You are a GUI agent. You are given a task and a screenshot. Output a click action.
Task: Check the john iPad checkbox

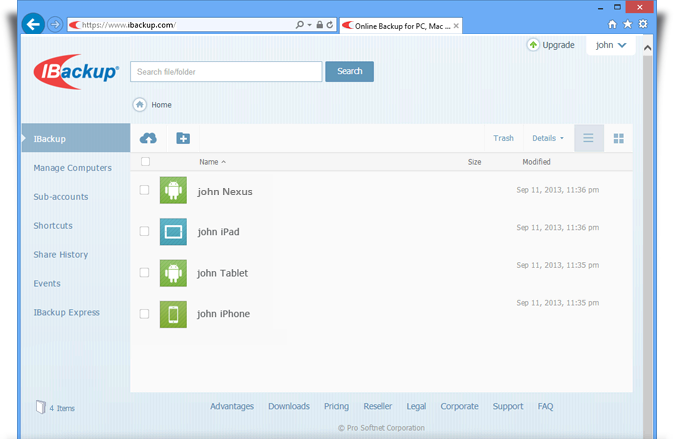click(144, 231)
